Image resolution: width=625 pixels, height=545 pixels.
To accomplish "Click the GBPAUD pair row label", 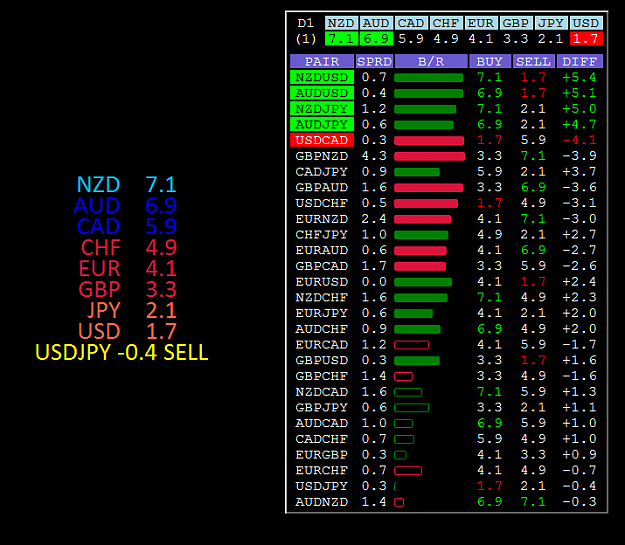I will coord(322,187).
